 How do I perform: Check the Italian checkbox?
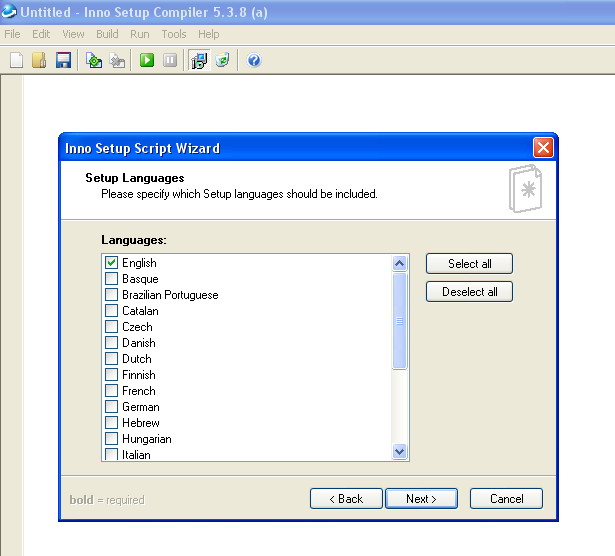111,454
